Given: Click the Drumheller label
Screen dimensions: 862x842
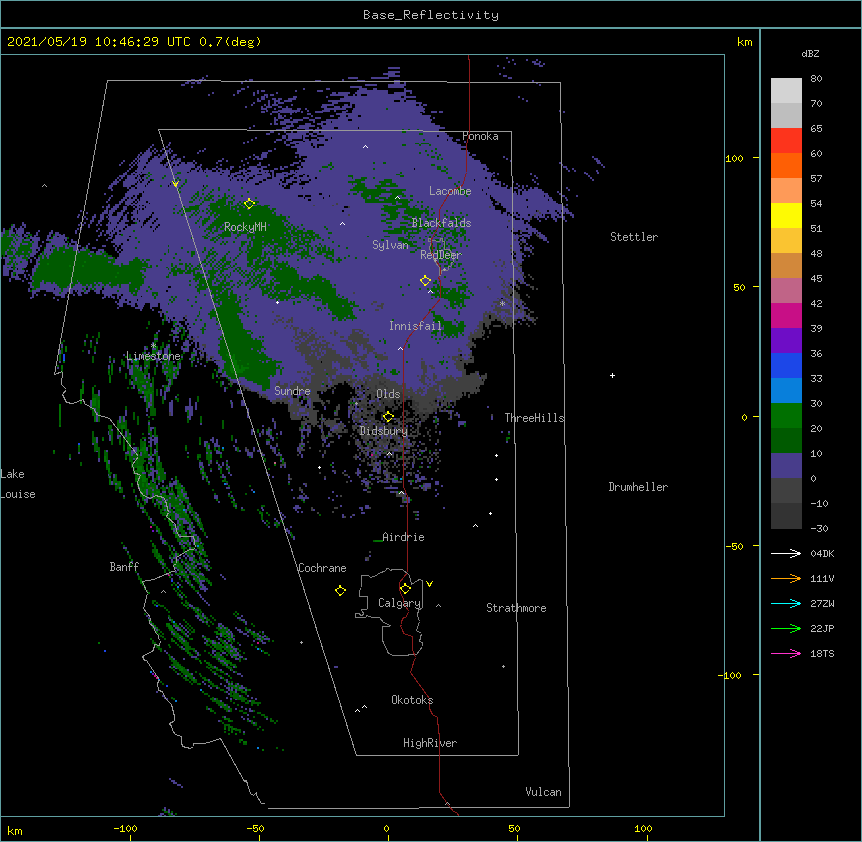Looking at the screenshot, I should click(638, 487).
